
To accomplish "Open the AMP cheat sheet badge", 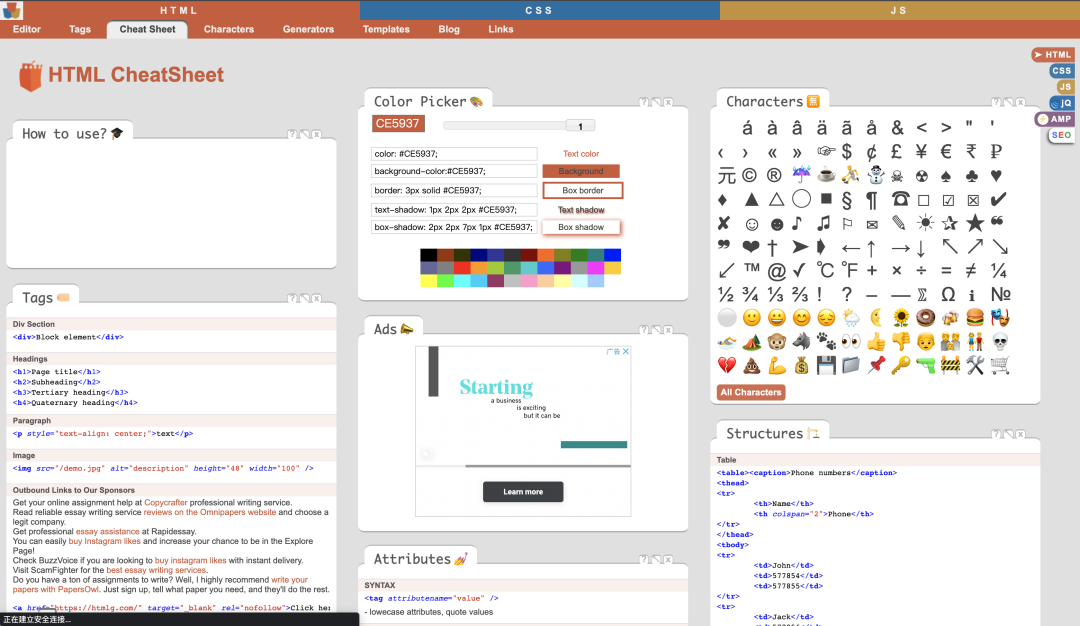I will point(1054,119).
